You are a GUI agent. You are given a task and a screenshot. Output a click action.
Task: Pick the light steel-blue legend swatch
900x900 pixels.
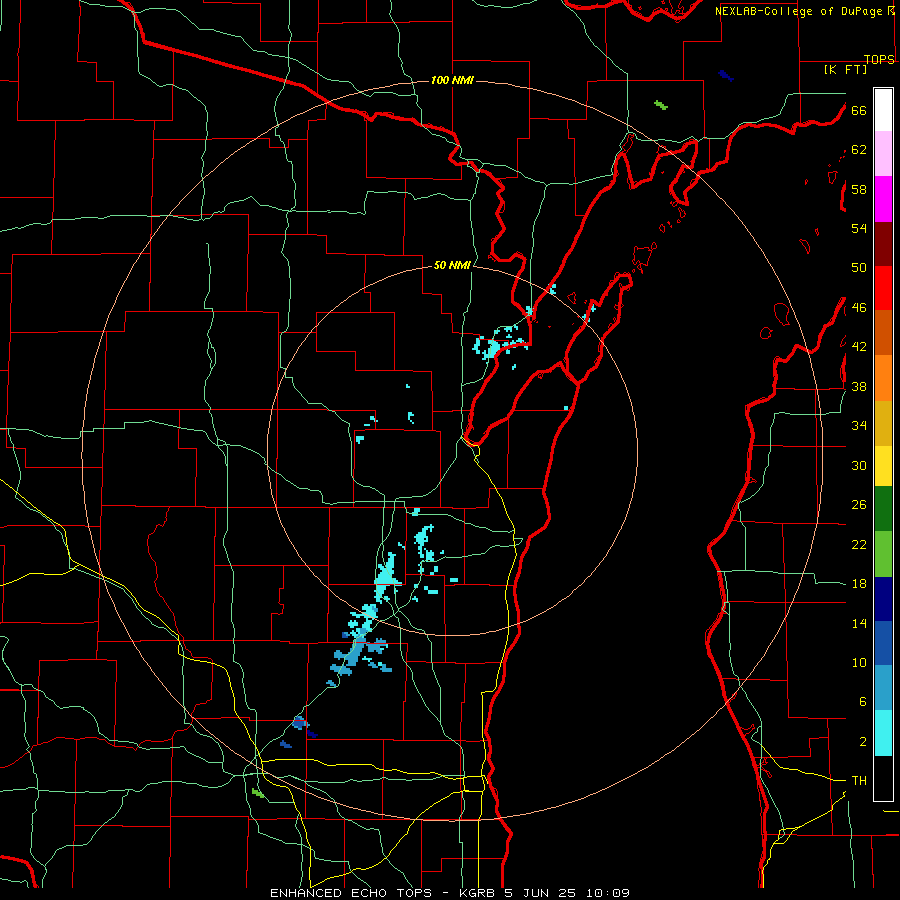click(883, 688)
